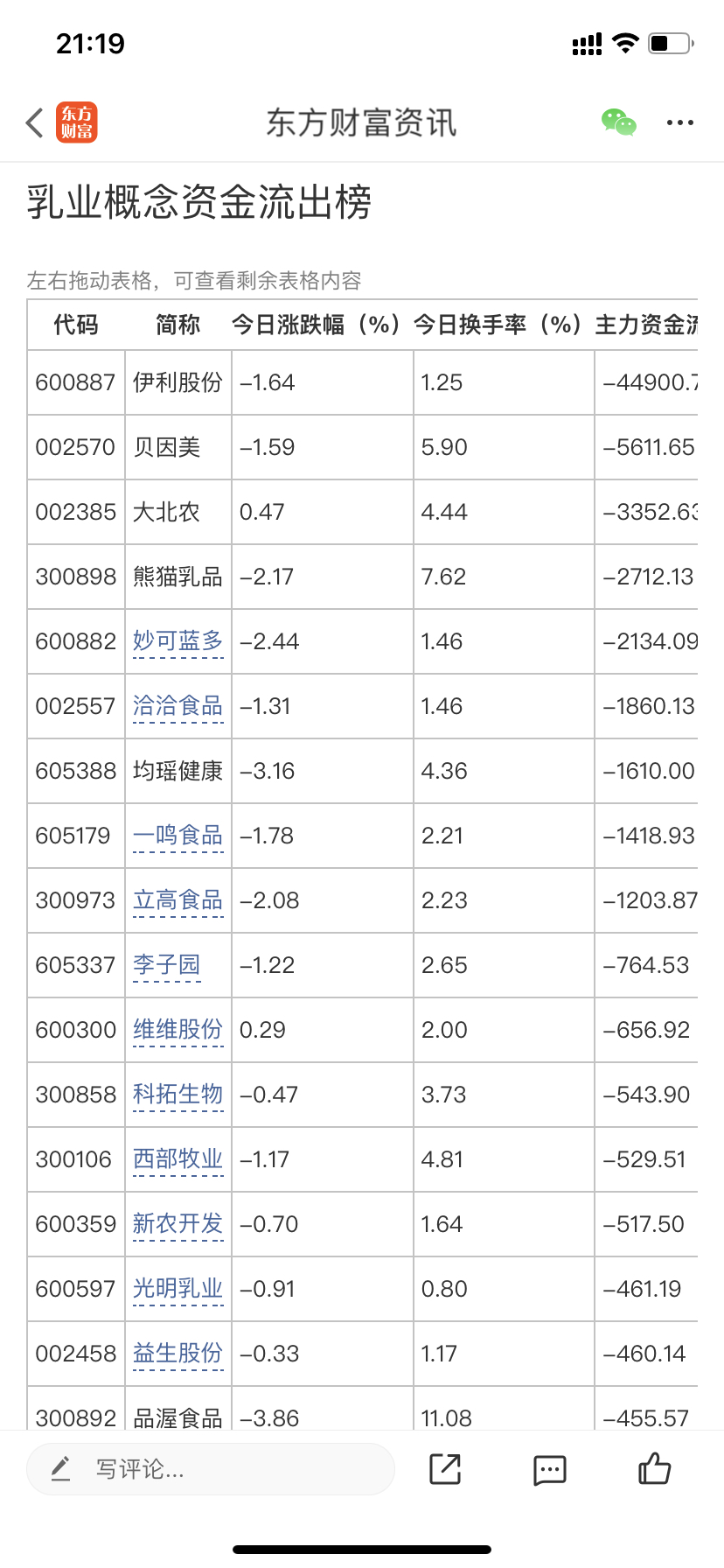Screen dimensions: 724x1568
Task: Tap the thumbs-up like icon
Action: 654,1468
